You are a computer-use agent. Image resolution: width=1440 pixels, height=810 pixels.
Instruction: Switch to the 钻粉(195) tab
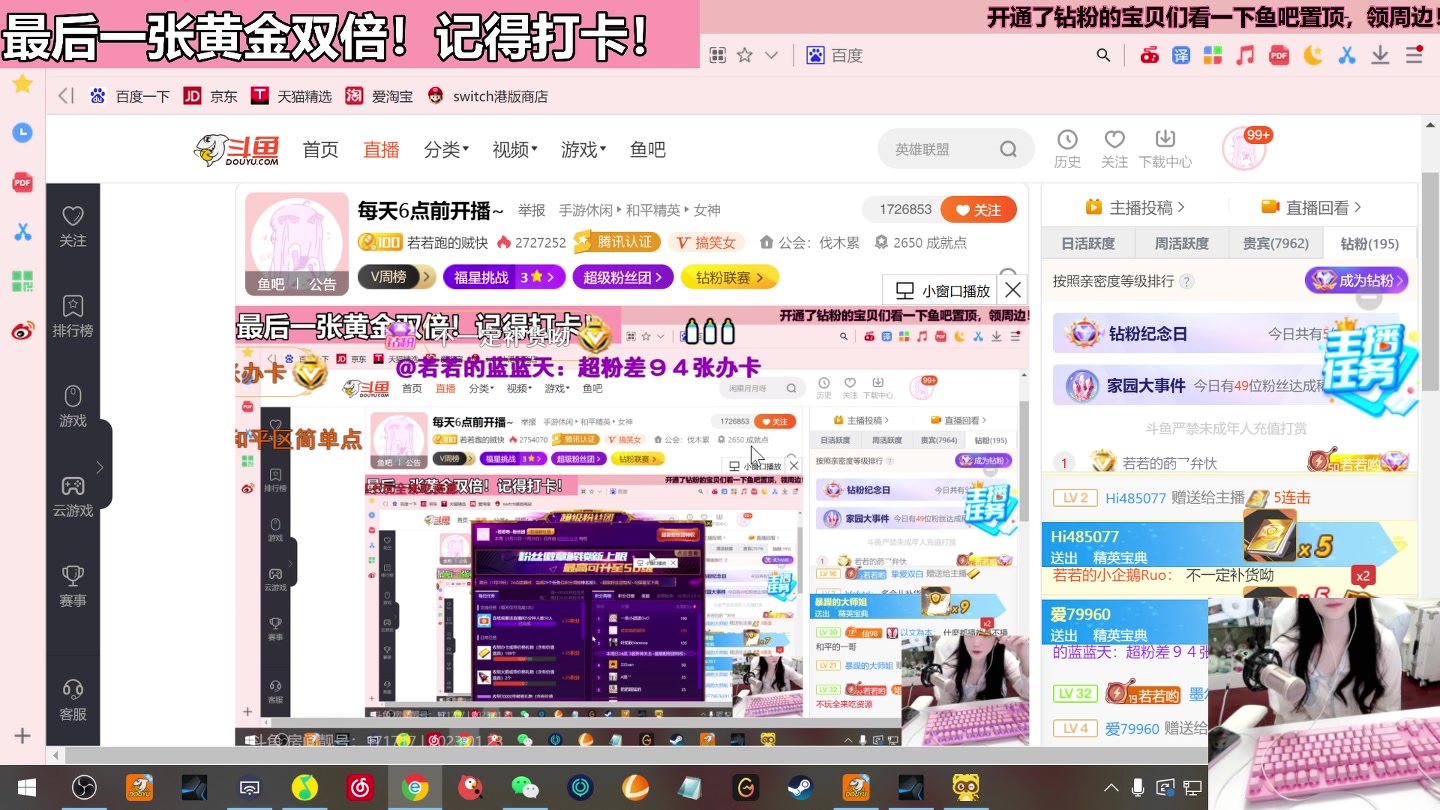pos(1367,243)
